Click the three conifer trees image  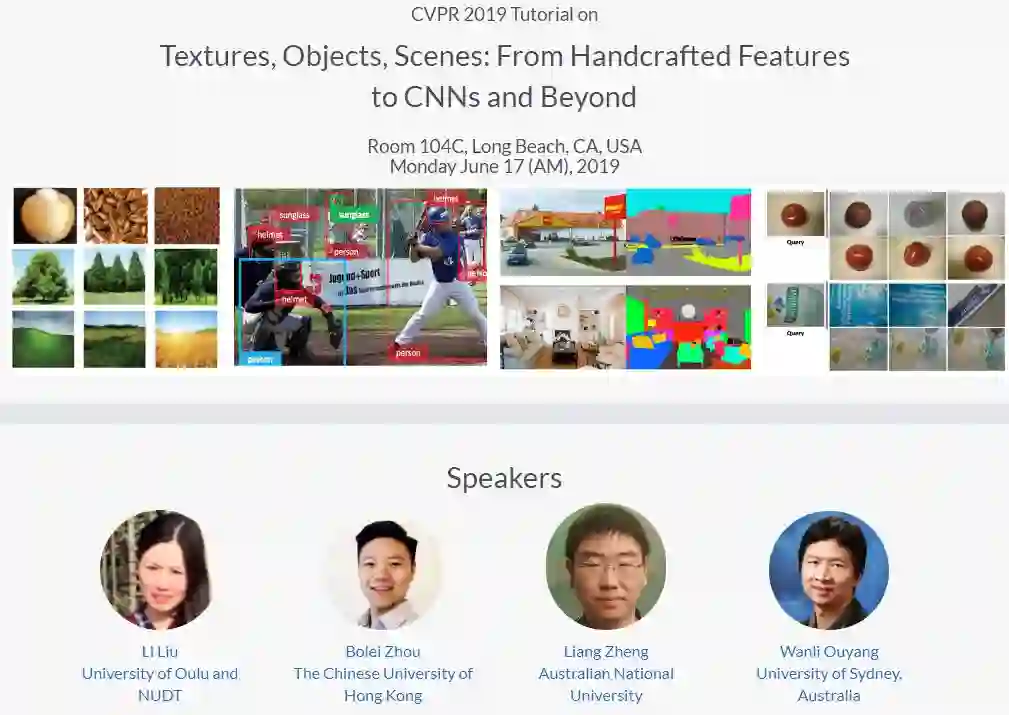pyautogui.click(x=115, y=277)
